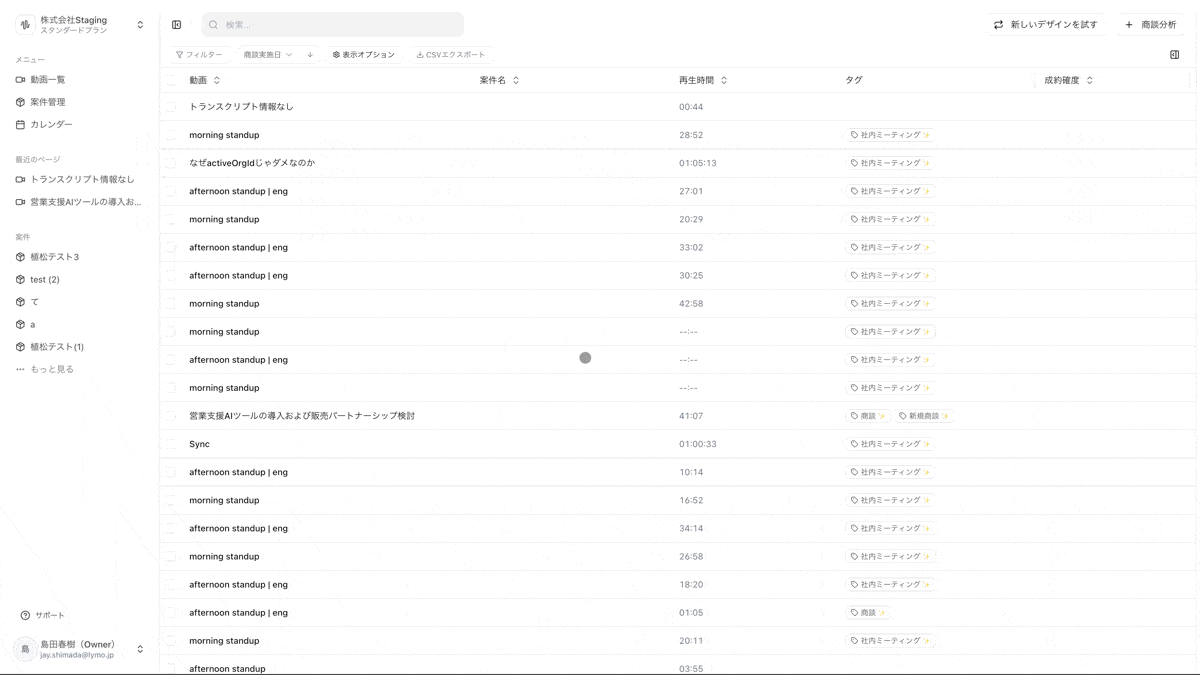
Task: Open the 植松テスト3 deal in the sidebar
Action: (x=54, y=257)
